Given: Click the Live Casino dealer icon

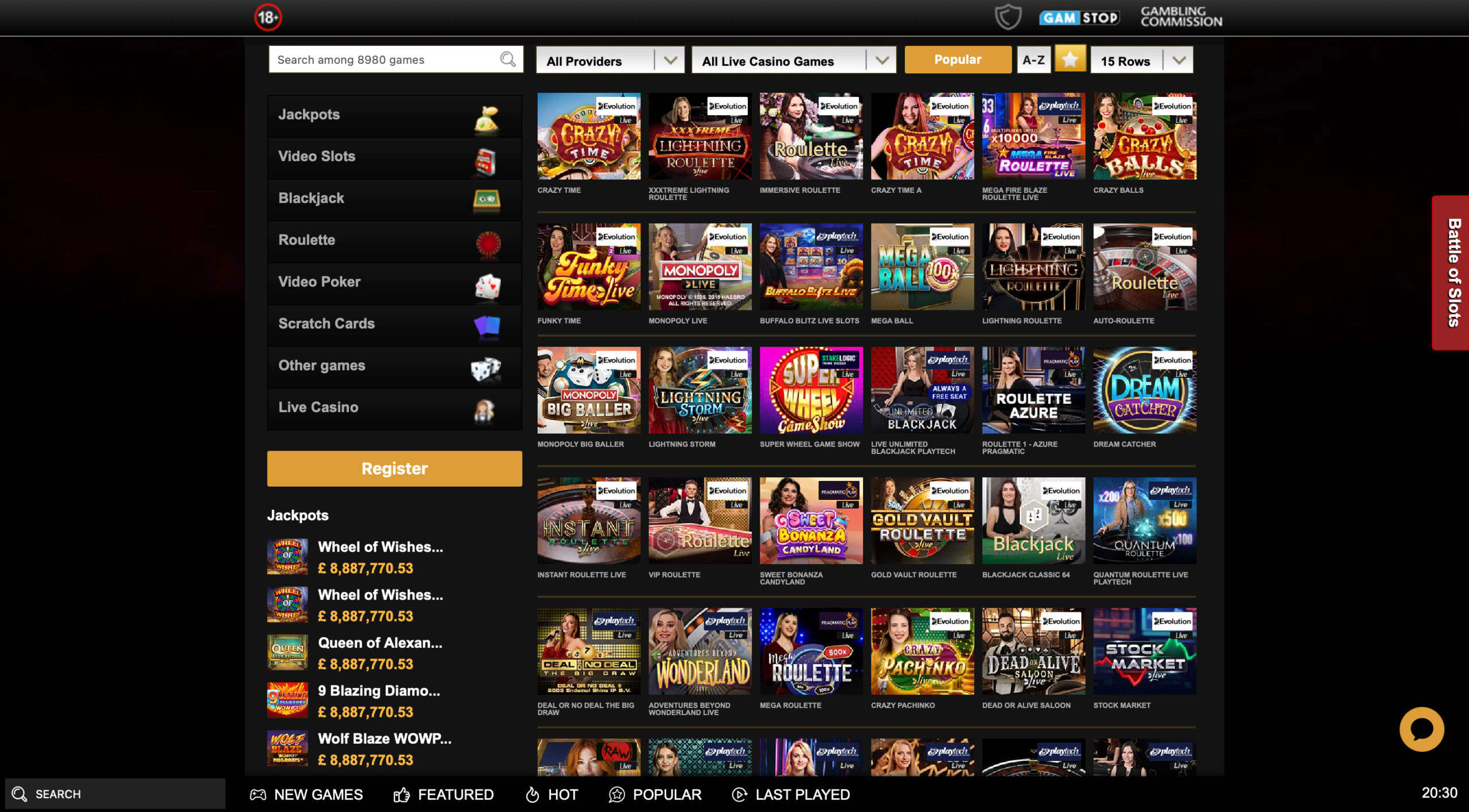Looking at the screenshot, I should (484, 411).
